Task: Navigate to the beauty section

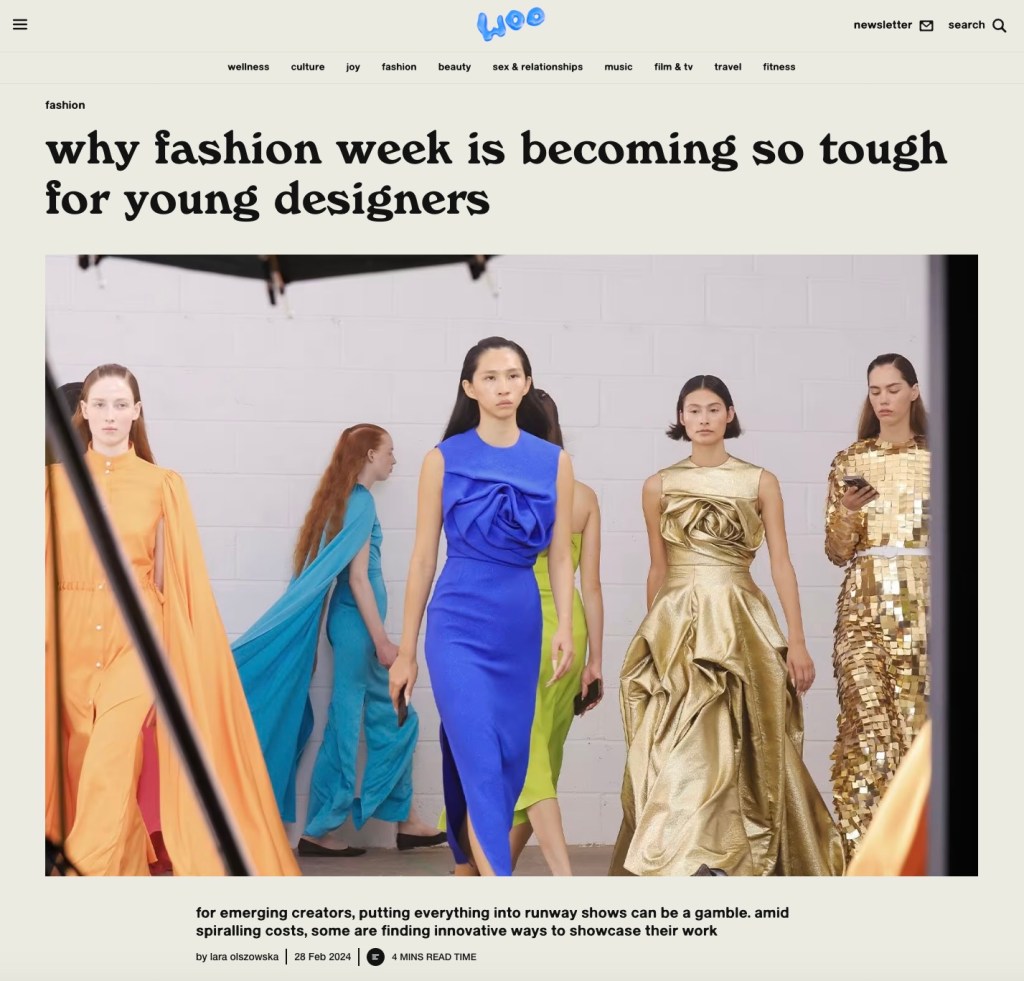Action: click(455, 67)
